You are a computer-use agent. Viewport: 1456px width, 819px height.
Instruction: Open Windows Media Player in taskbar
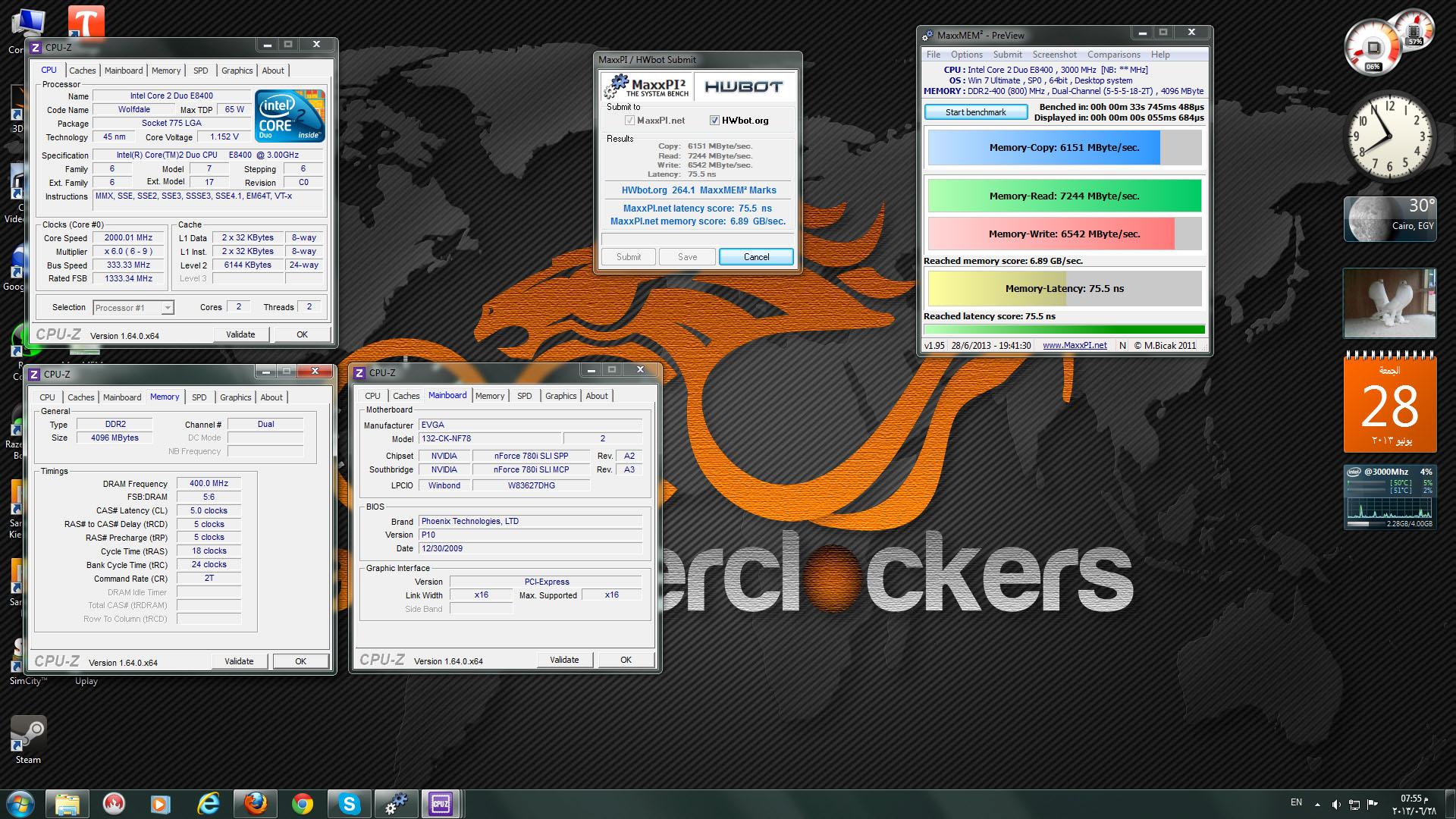(161, 804)
